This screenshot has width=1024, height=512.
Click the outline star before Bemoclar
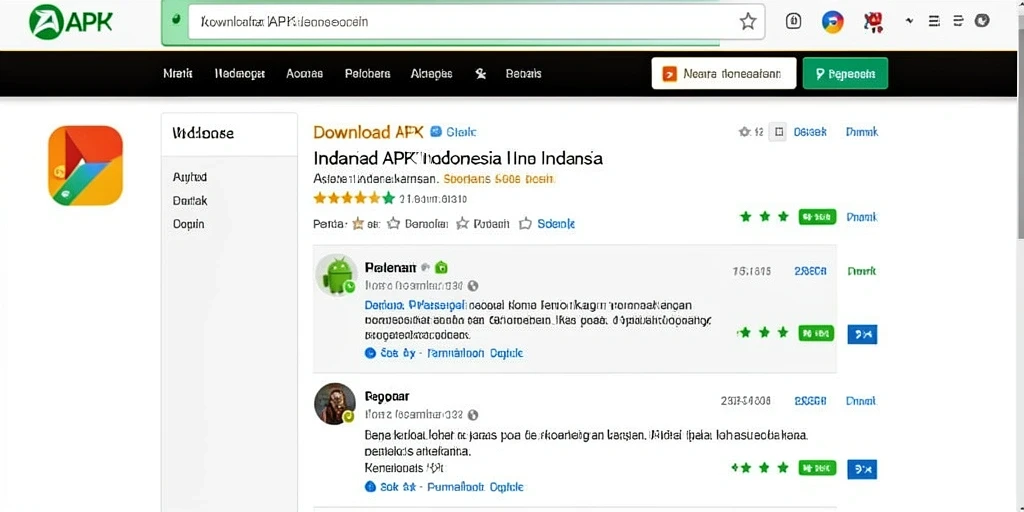tap(393, 223)
